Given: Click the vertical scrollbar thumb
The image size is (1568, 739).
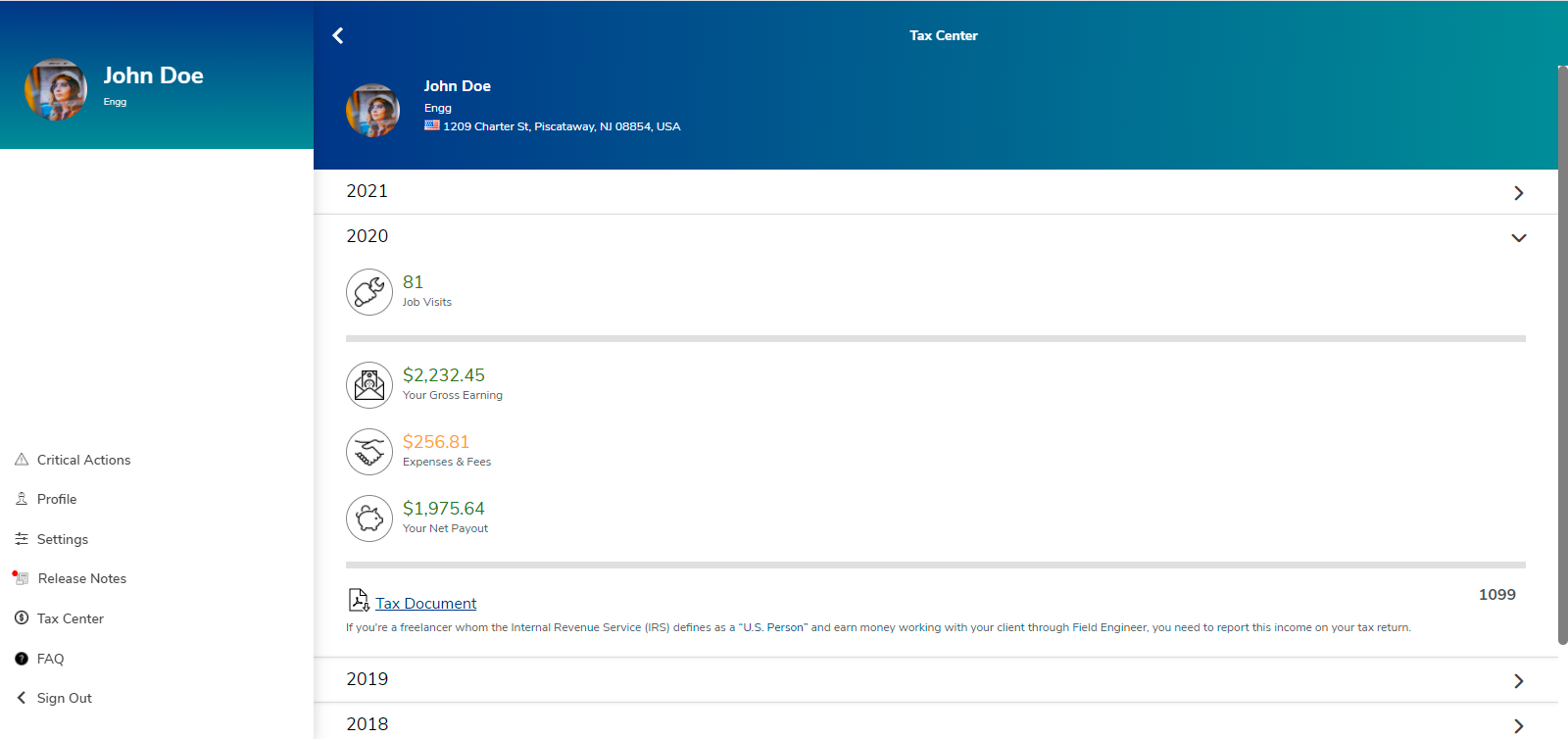Looking at the screenshot, I should click(1563, 355).
